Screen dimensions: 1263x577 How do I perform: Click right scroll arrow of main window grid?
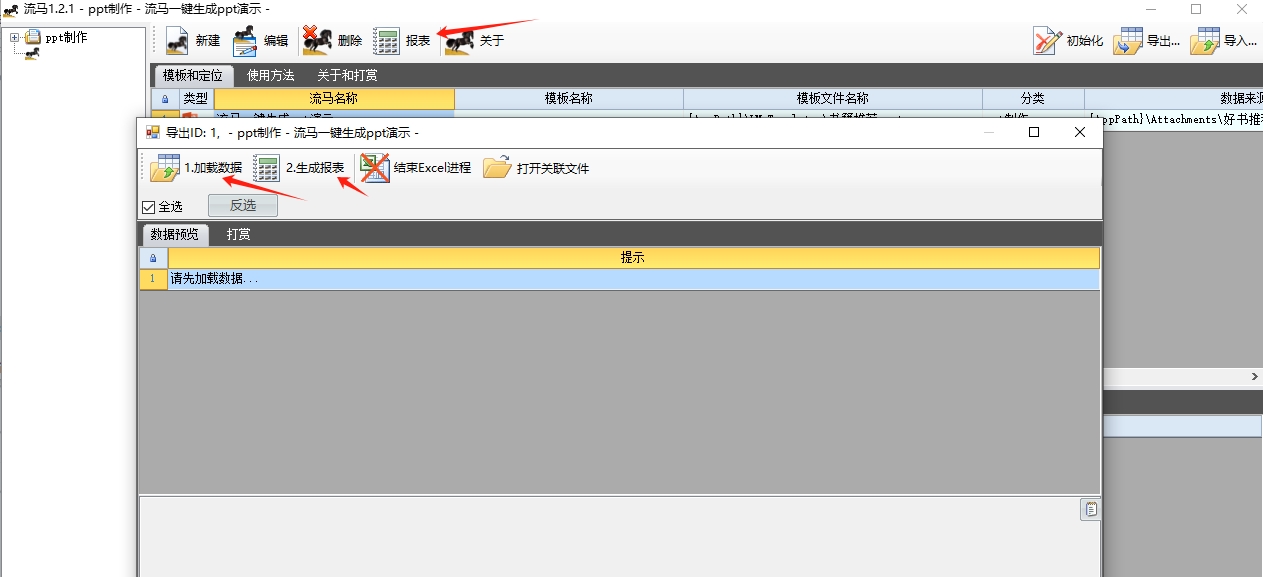pyautogui.click(x=1255, y=377)
